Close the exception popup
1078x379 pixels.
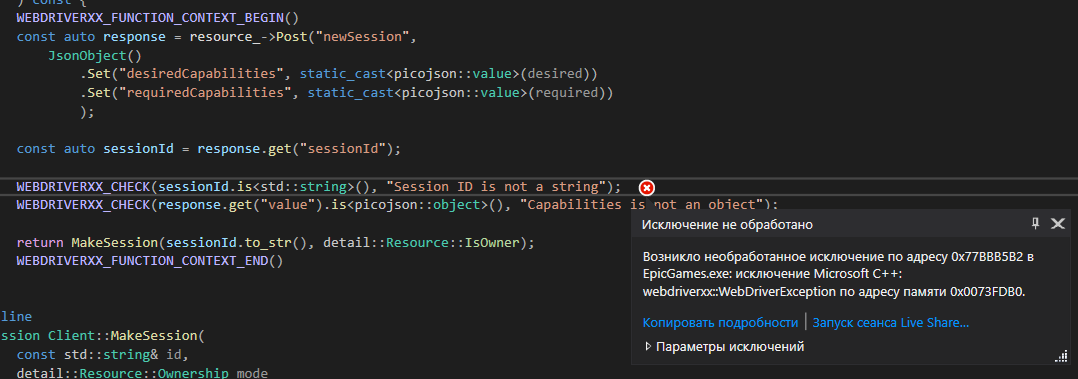tap(1058, 224)
